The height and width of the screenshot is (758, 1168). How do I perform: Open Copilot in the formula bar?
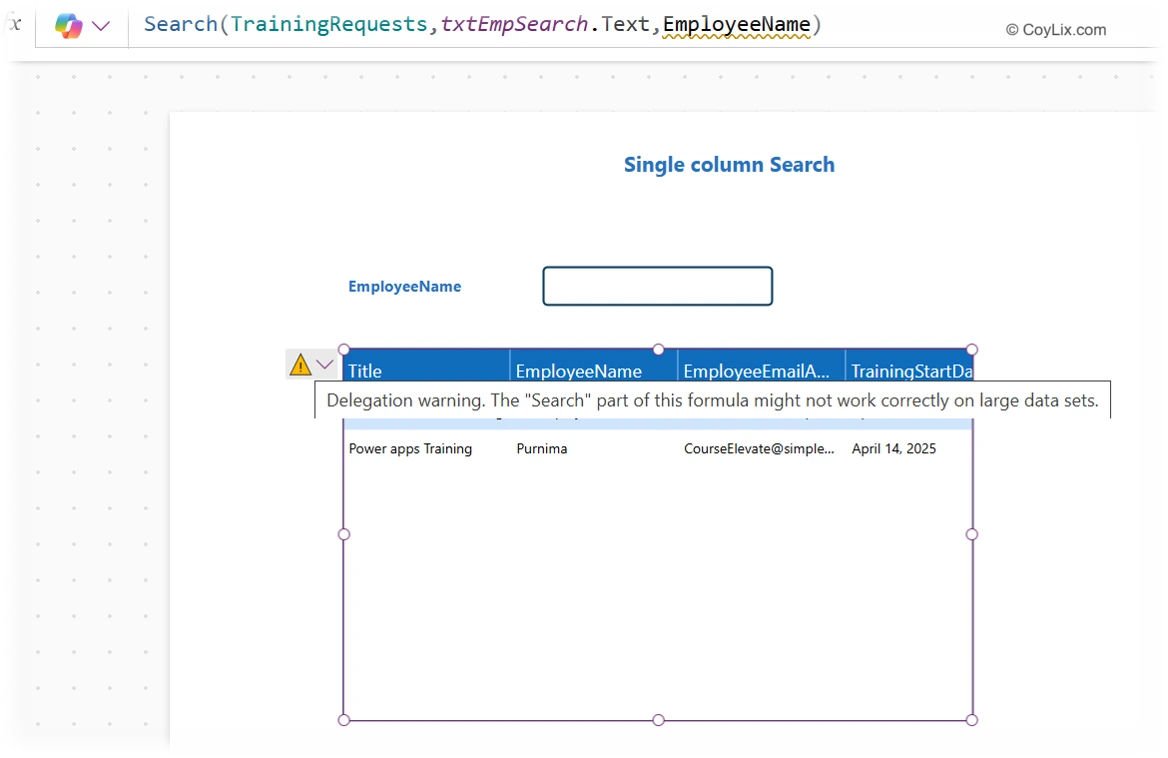68,25
